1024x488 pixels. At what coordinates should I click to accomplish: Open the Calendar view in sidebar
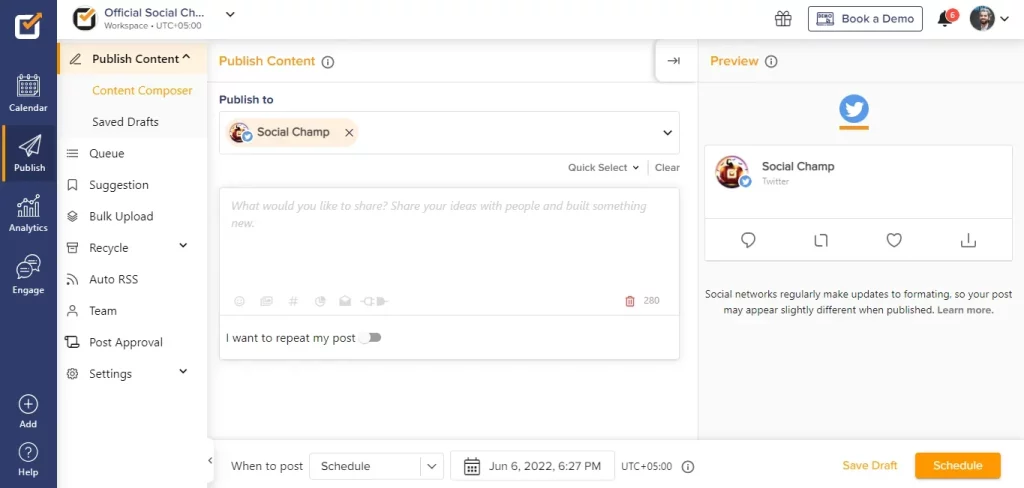[x=28, y=93]
